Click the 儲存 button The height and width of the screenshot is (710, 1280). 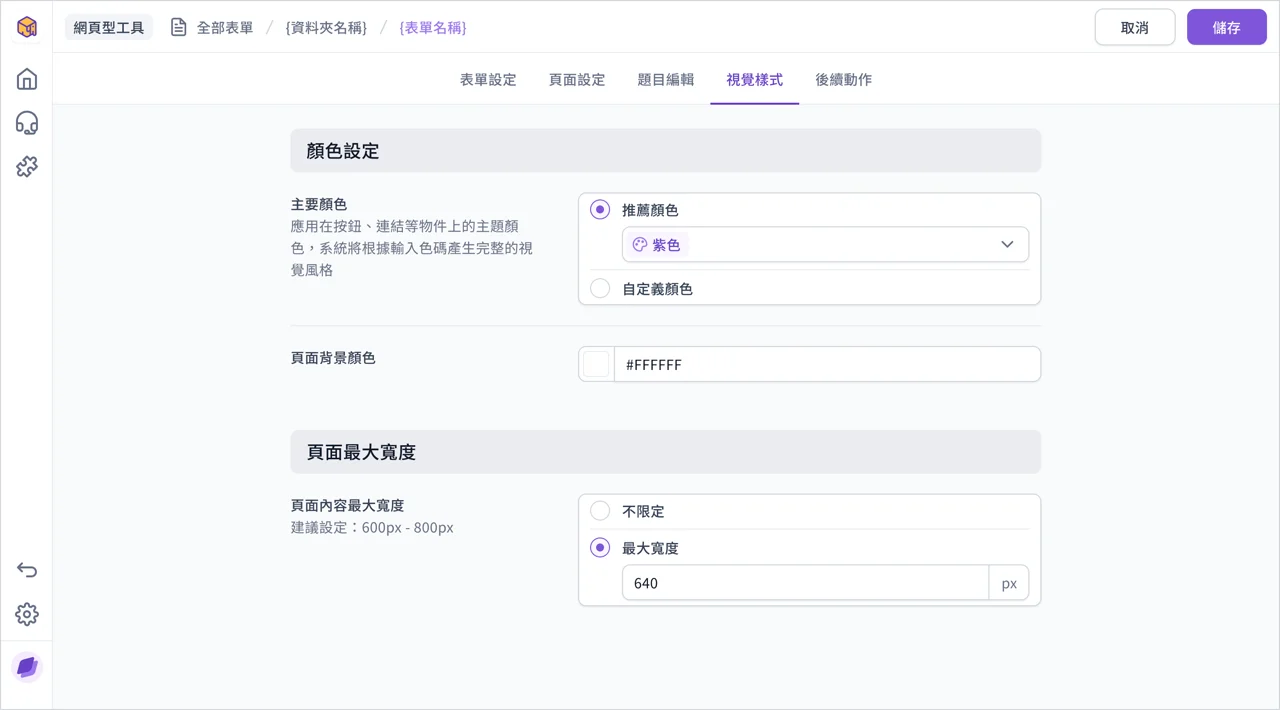coord(1227,27)
